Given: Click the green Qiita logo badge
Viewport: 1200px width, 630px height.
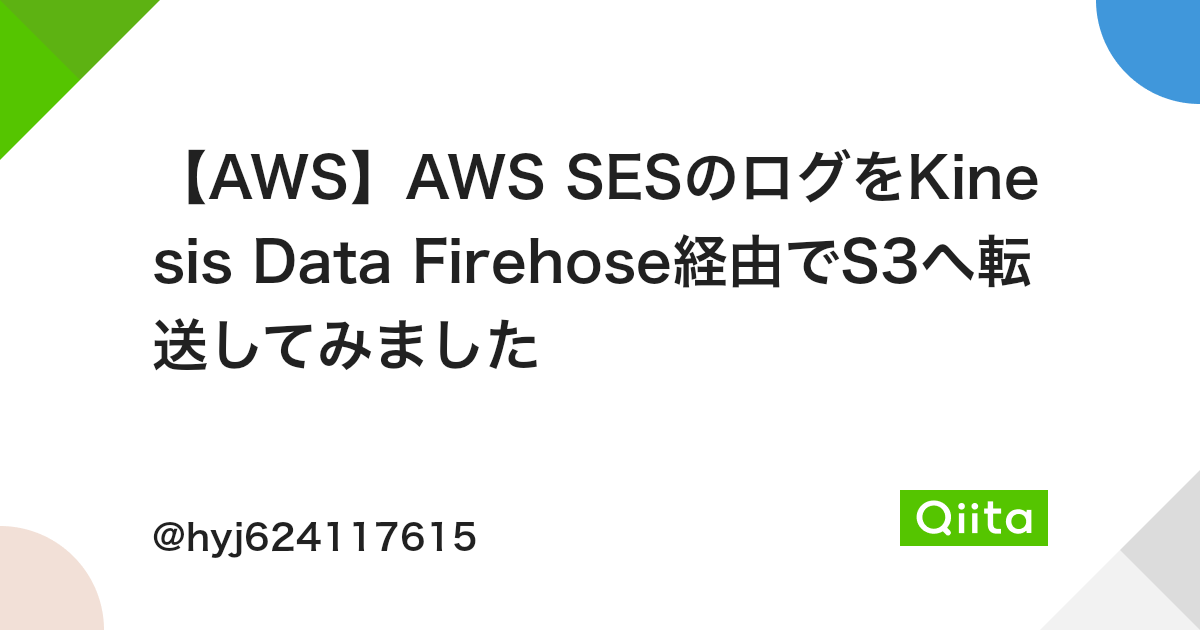Looking at the screenshot, I should [974, 518].
